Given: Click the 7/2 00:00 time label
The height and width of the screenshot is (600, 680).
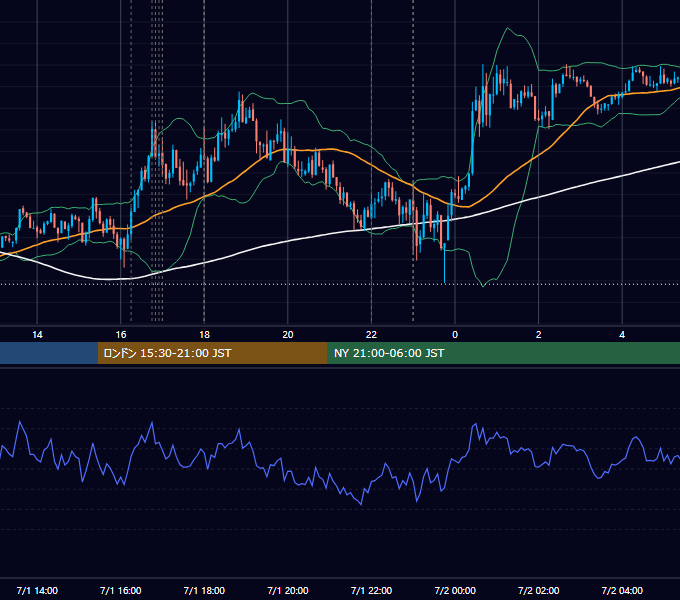Looking at the screenshot, I should pyautogui.click(x=455, y=590).
